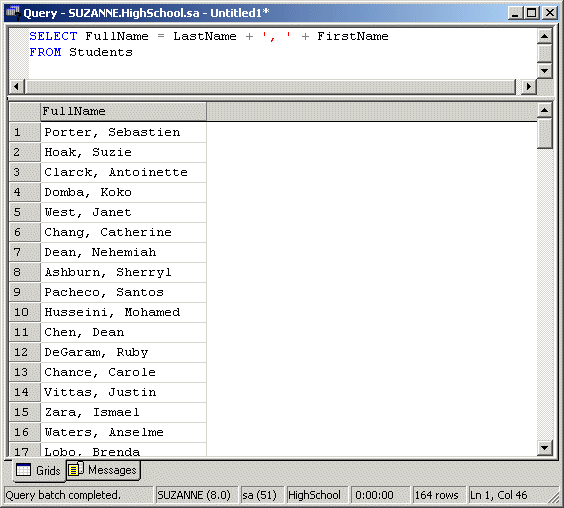Viewport: 564px width, 508px height.
Task: Click the results grid scroll down arrow
Action: tap(545, 448)
